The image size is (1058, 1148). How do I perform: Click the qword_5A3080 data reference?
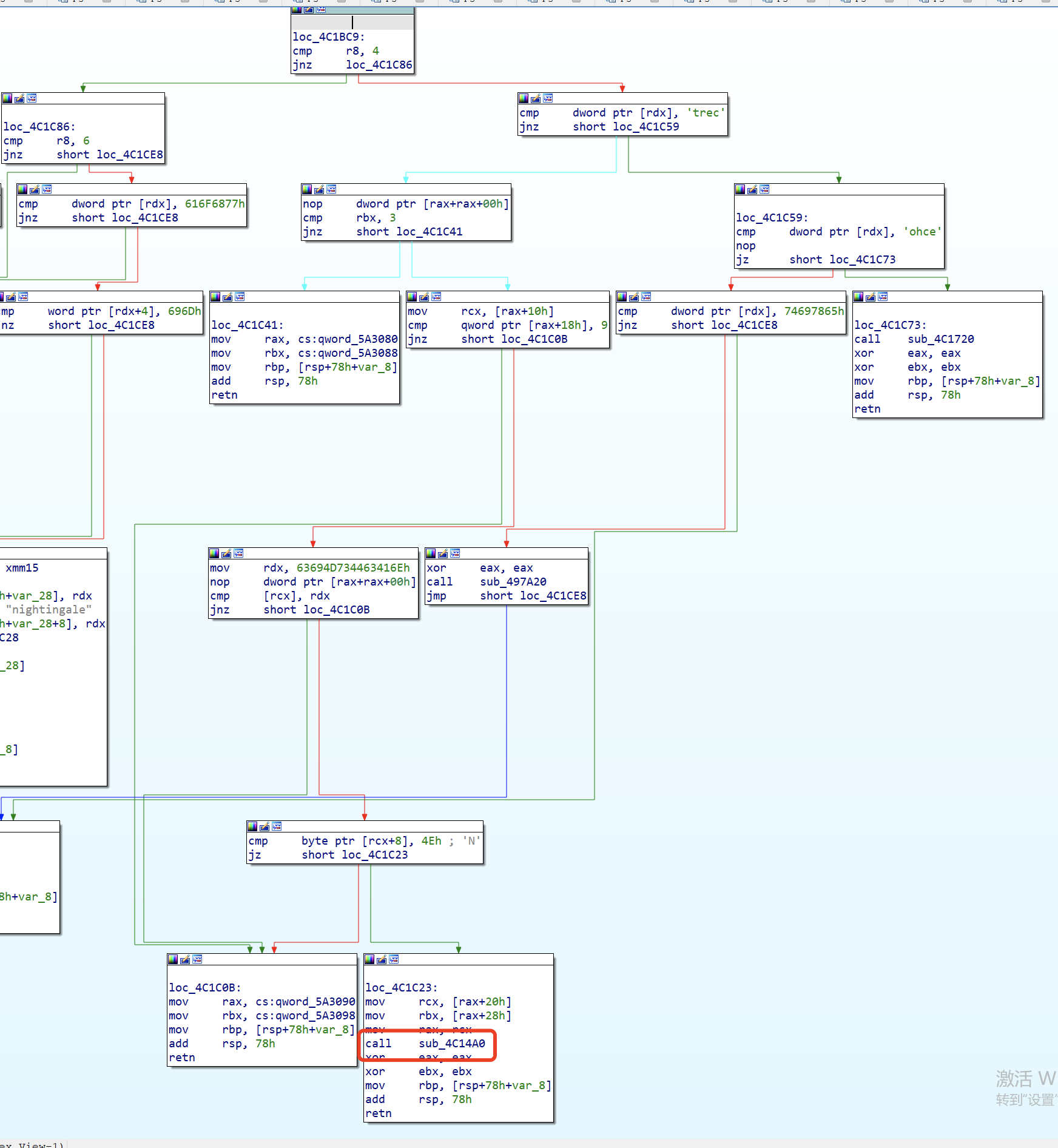pyautogui.click(x=348, y=339)
